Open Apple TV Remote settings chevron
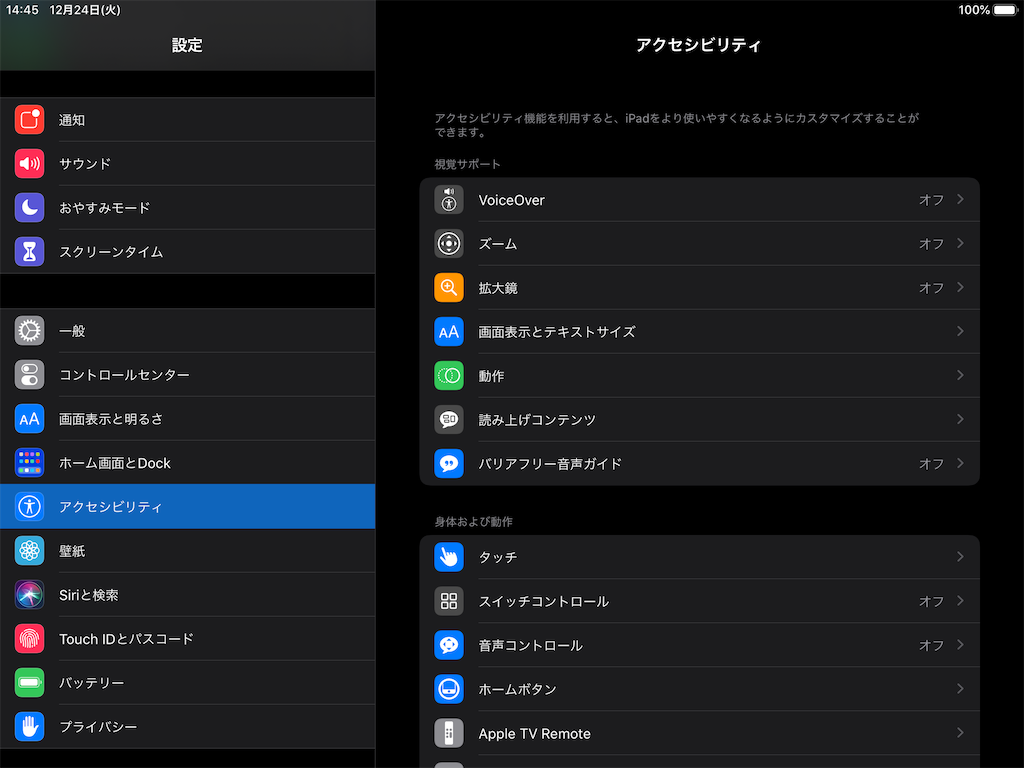The image size is (1024, 768). pyautogui.click(x=959, y=733)
